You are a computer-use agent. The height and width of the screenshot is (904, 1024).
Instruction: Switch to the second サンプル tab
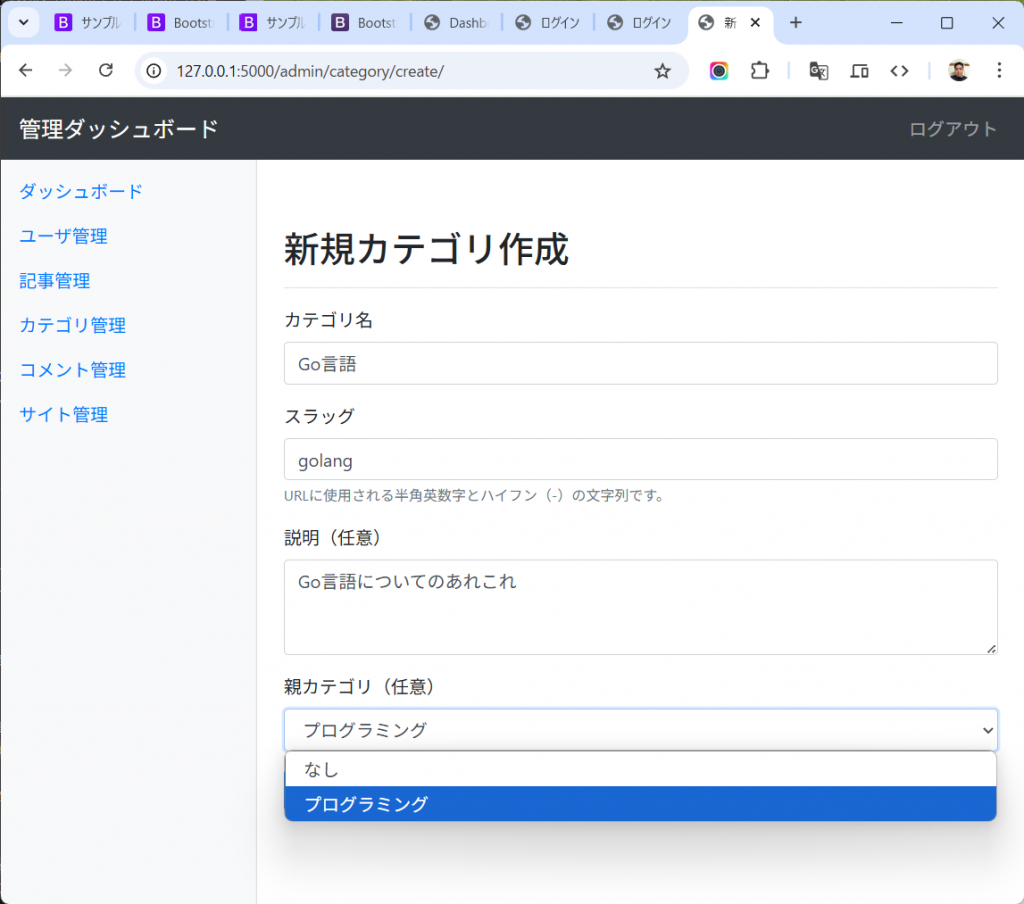(273, 23)
